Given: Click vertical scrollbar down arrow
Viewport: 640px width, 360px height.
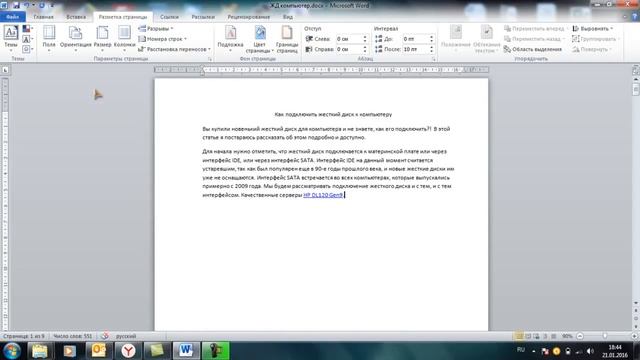Looking at the screenshot, I should [x=636, y=303].
